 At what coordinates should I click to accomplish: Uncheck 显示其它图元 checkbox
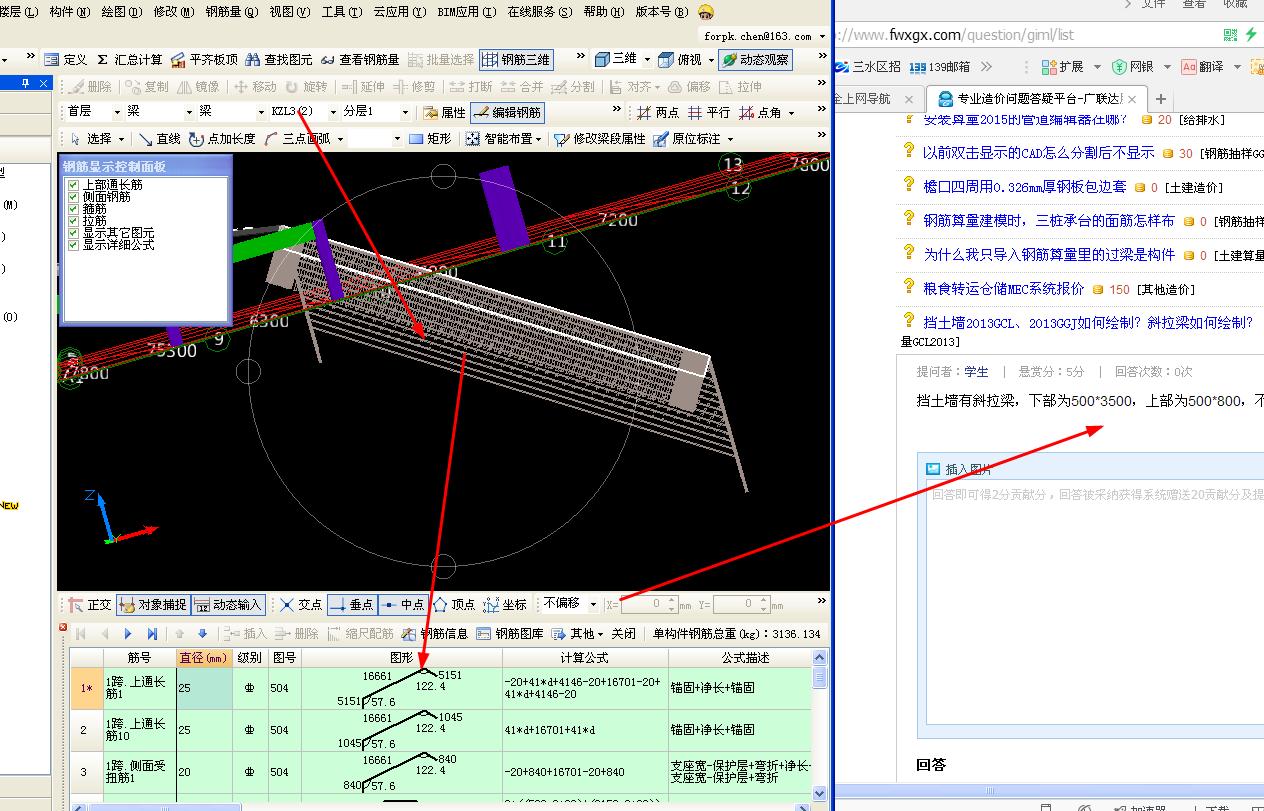pyautogui.click(x=72, y=233)
